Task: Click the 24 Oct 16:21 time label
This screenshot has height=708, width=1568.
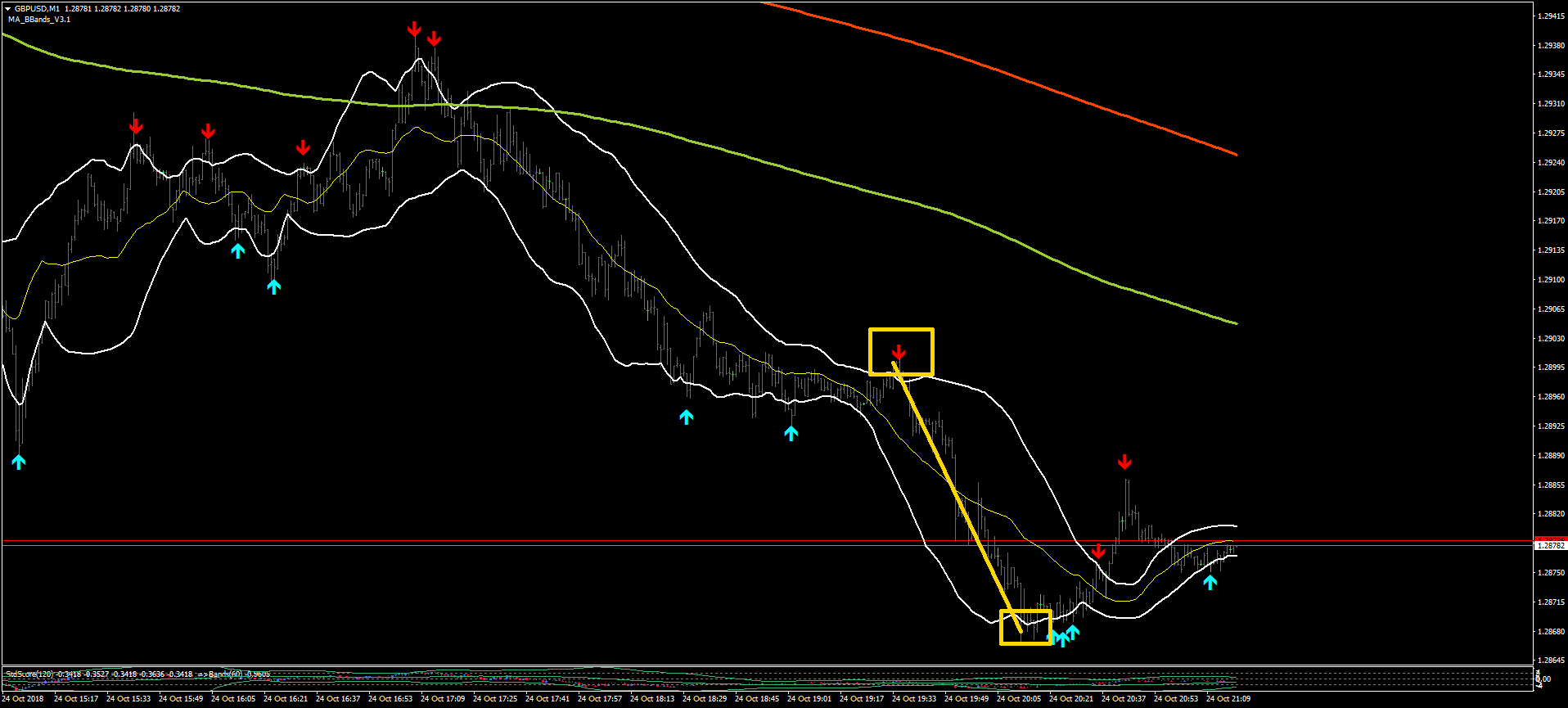Action: (286, 699)
